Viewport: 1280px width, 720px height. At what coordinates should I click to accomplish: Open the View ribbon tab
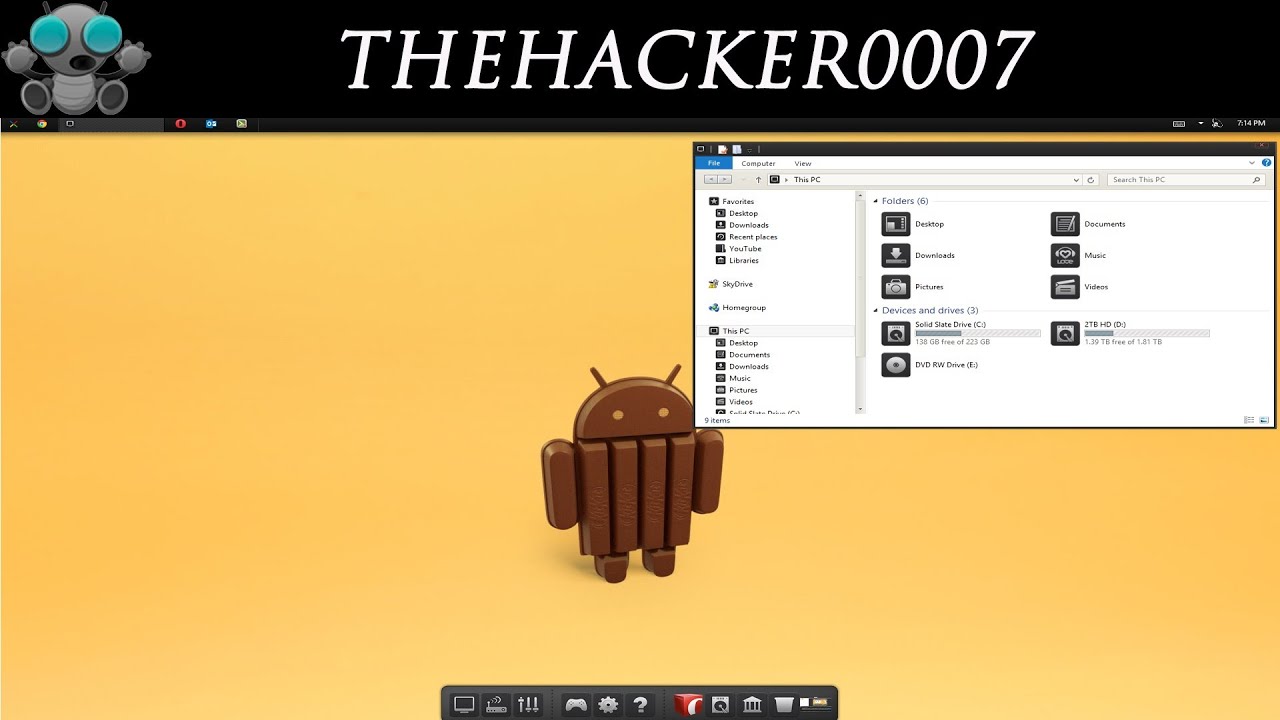tap(803, 163)
